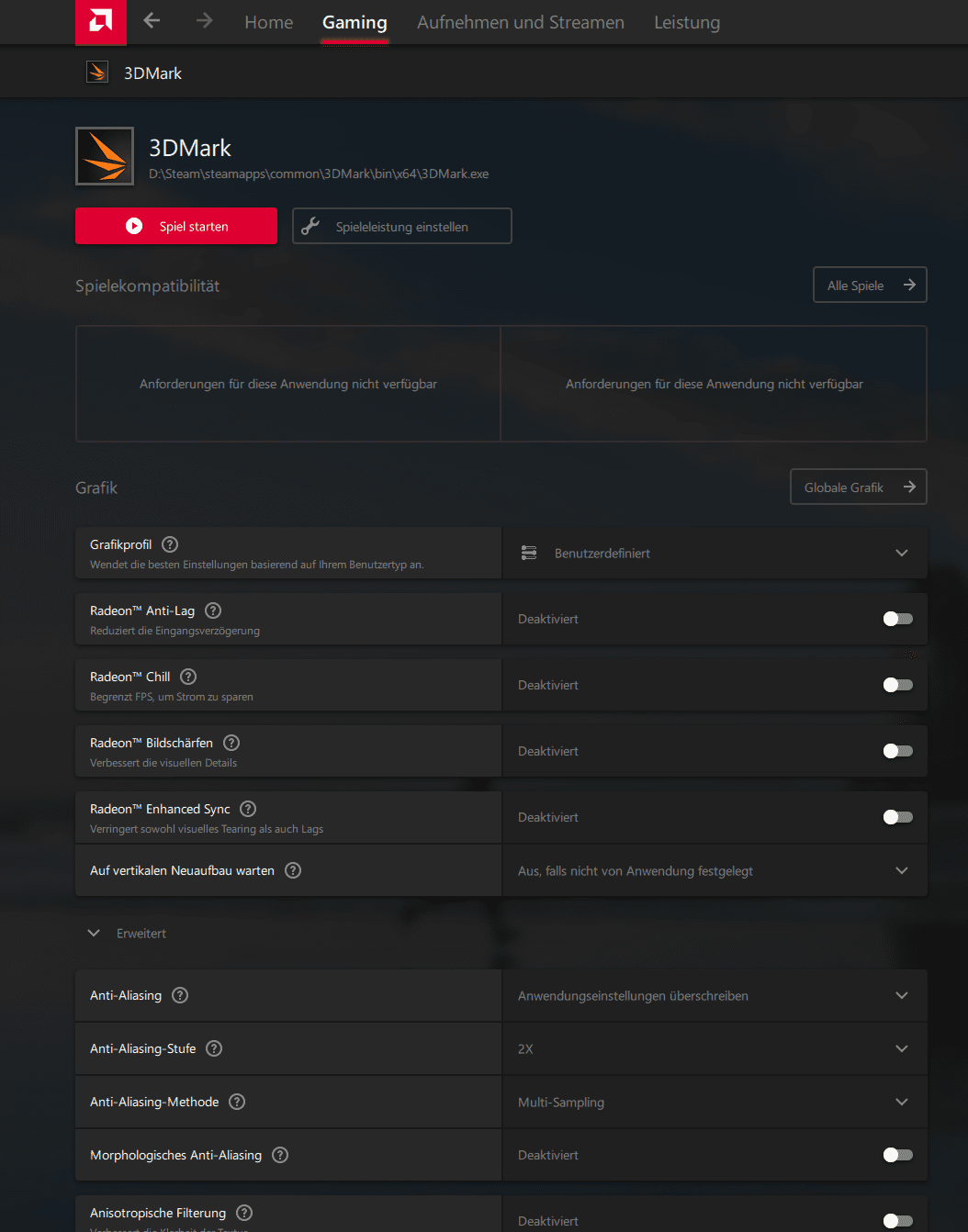This screenshot has height=1232, width=968.
Task: Enable Radeon Anti-Lag toggle
Action: click(897, 619)
